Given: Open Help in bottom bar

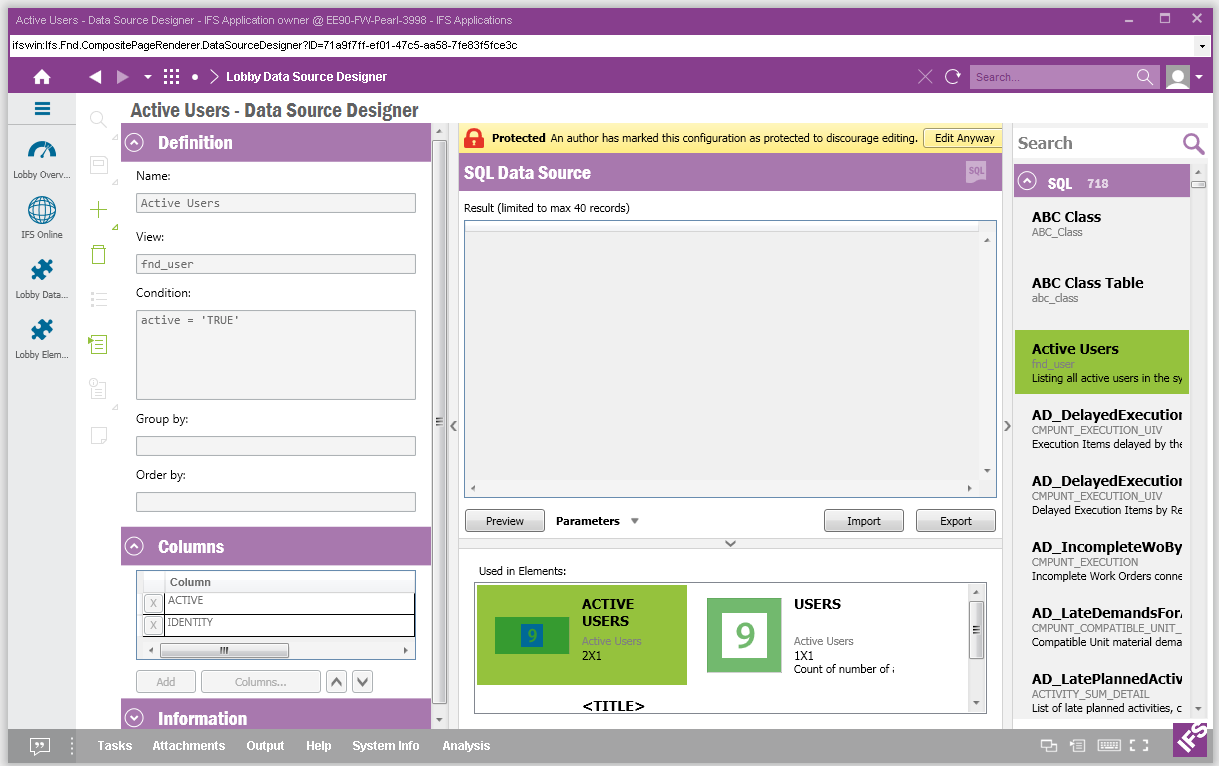Looking at the screenshot, I should [318, 746].
